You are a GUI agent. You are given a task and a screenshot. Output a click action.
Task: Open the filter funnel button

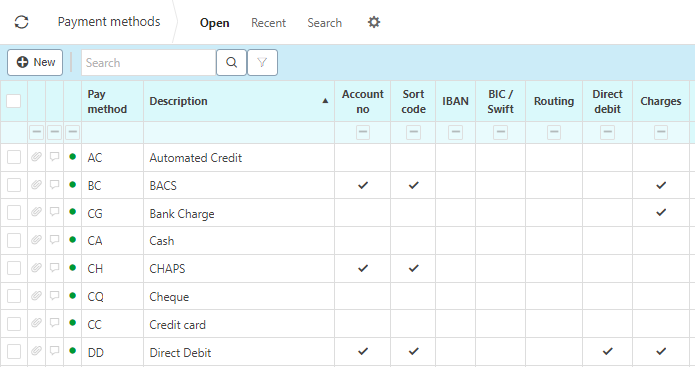[x=262, y=62]
